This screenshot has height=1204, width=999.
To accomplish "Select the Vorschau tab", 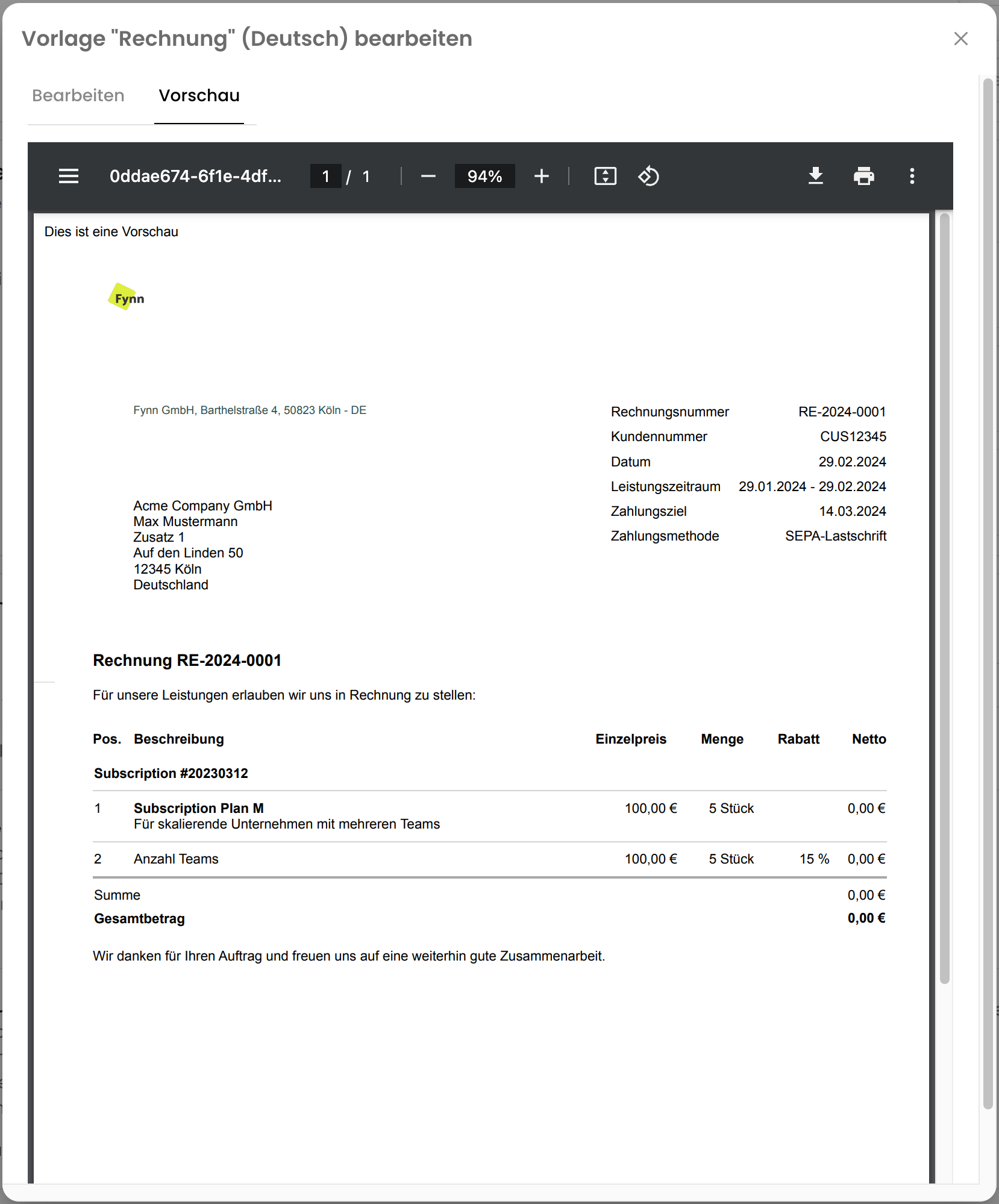I will [x=199, y=96].
